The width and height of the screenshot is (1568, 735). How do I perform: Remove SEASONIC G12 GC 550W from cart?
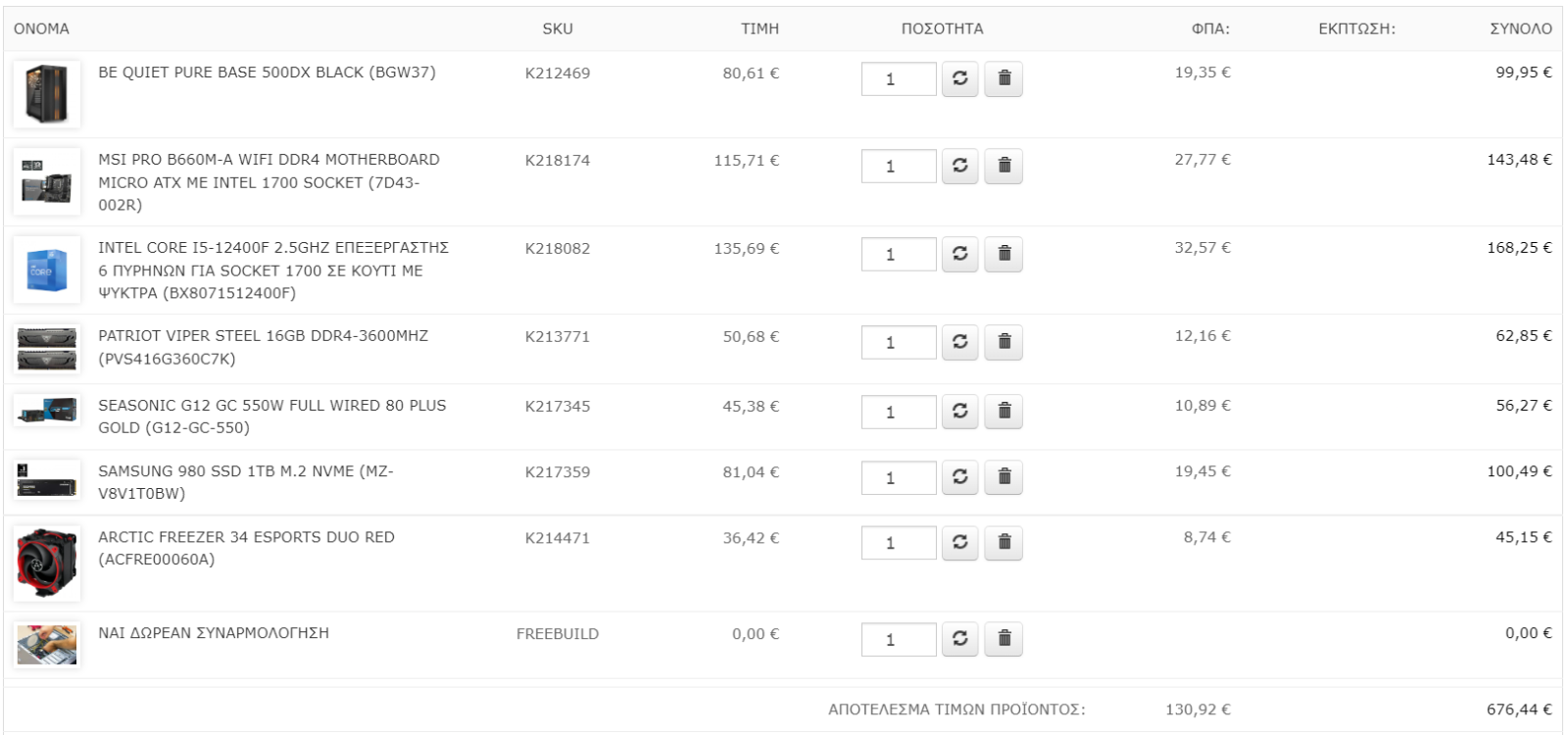coord(1004,412)
